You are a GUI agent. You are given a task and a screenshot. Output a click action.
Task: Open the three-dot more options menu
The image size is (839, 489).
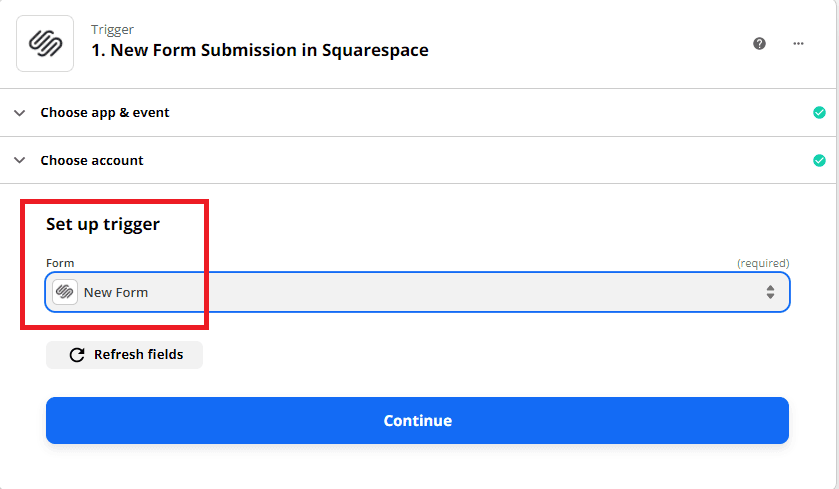coord(798,44)
